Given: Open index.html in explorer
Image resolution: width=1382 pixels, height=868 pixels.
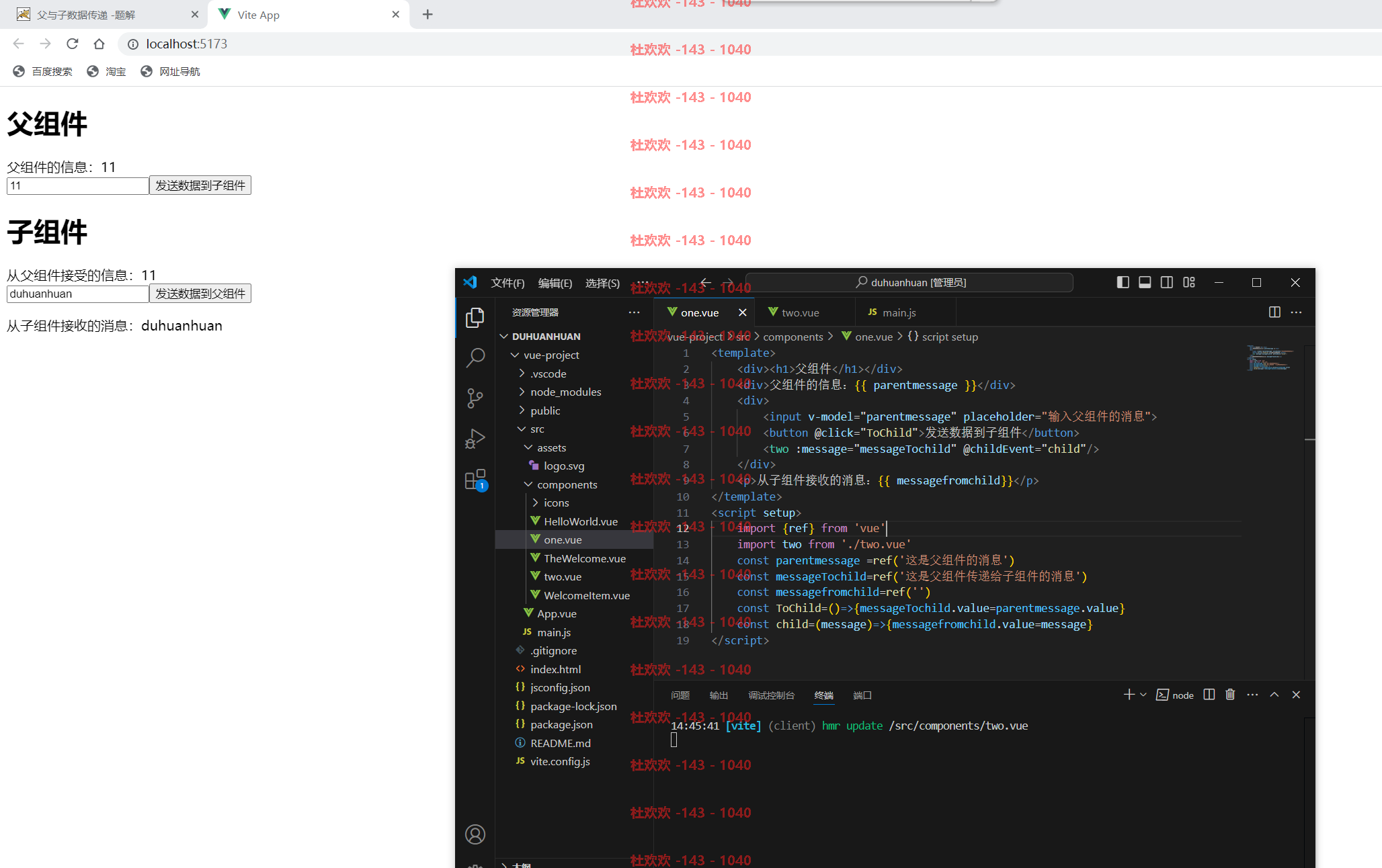Looking at the screenshot, I should click(575, 669).
